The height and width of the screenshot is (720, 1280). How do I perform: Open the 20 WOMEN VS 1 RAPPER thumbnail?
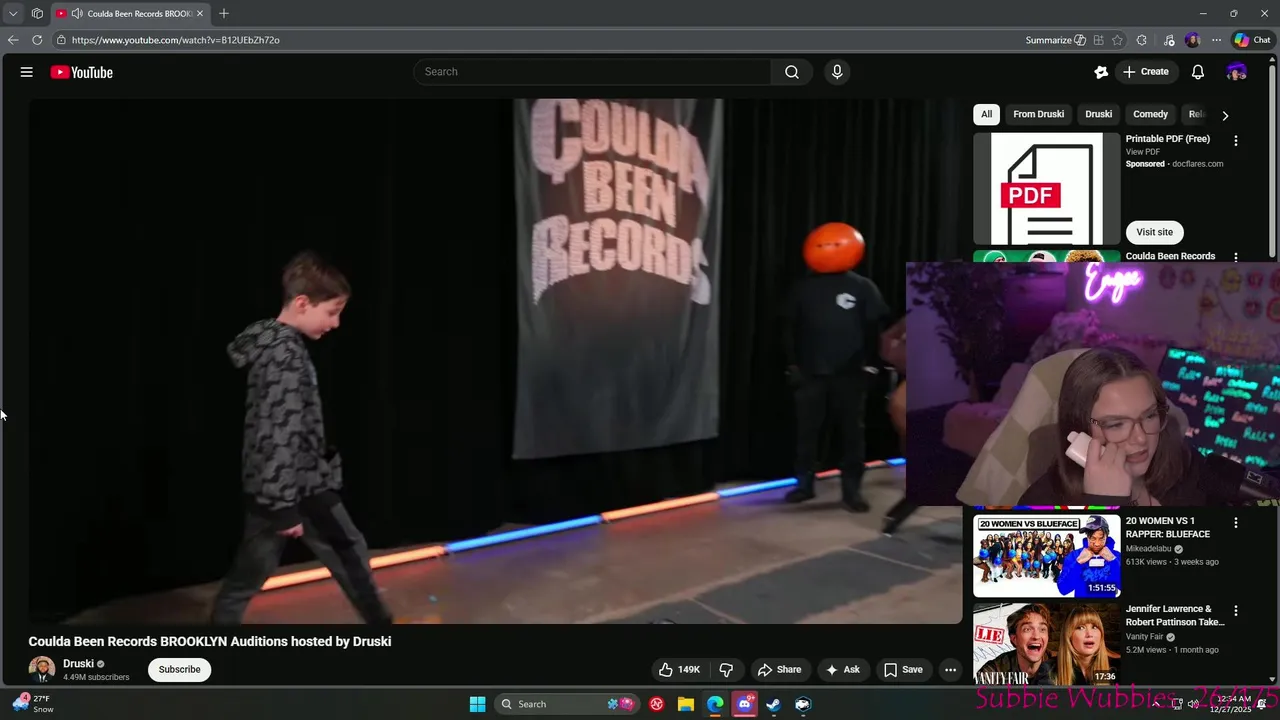coord(1047,555)
